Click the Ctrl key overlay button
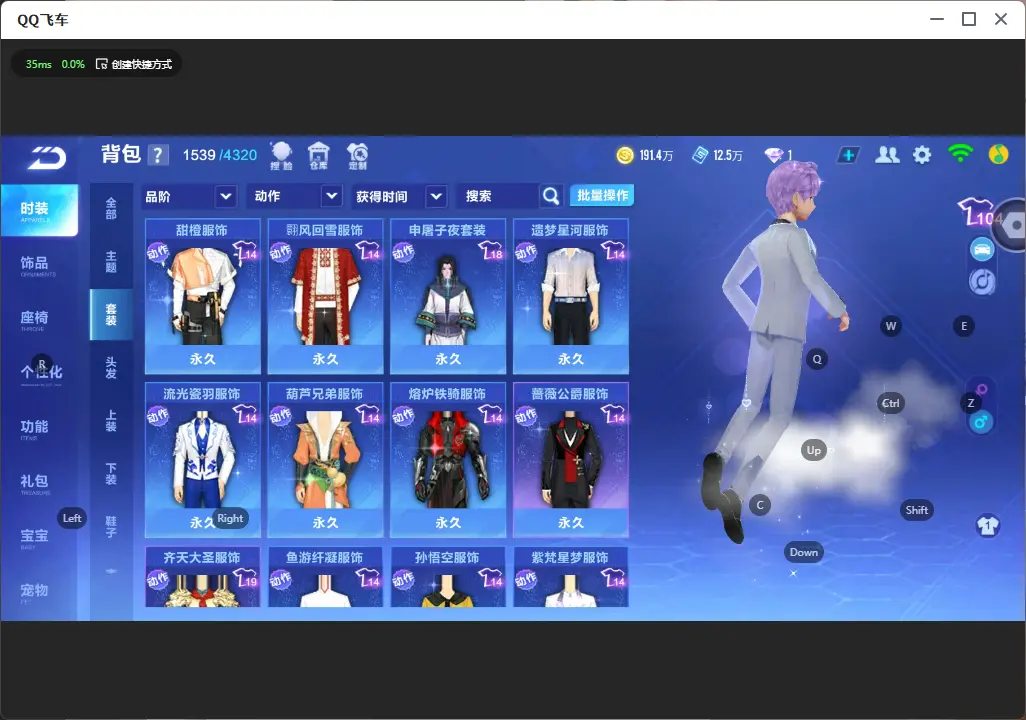 click(x=891, y=403)
